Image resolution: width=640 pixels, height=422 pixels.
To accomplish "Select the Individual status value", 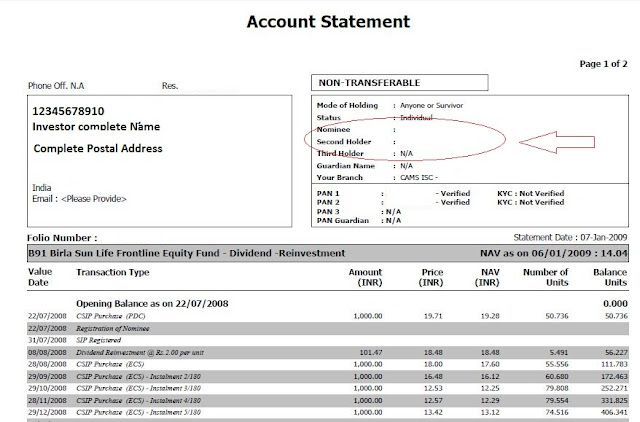I will click(416, 118).
